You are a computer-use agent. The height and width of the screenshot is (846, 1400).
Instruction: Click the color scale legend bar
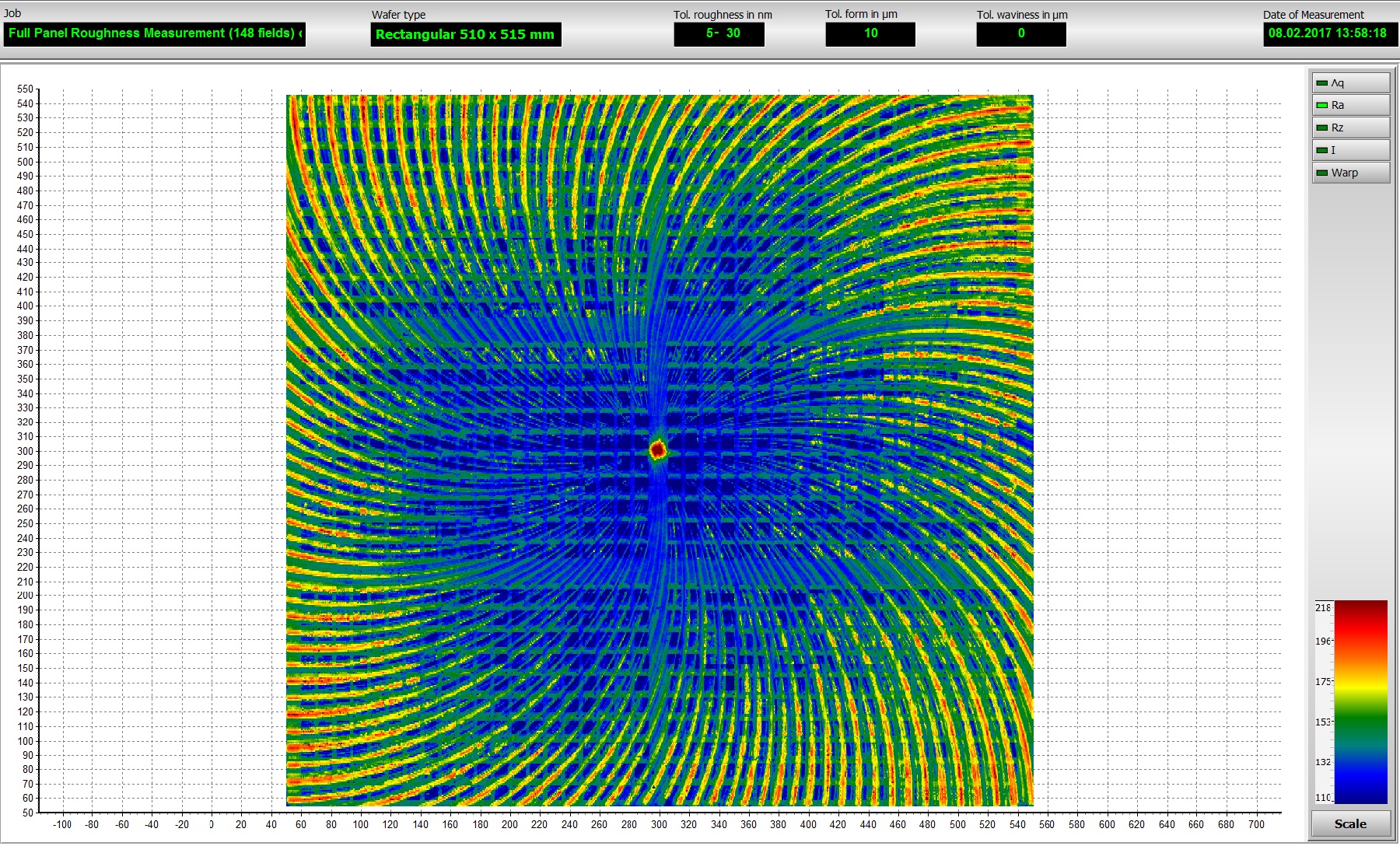point(1361,702)
